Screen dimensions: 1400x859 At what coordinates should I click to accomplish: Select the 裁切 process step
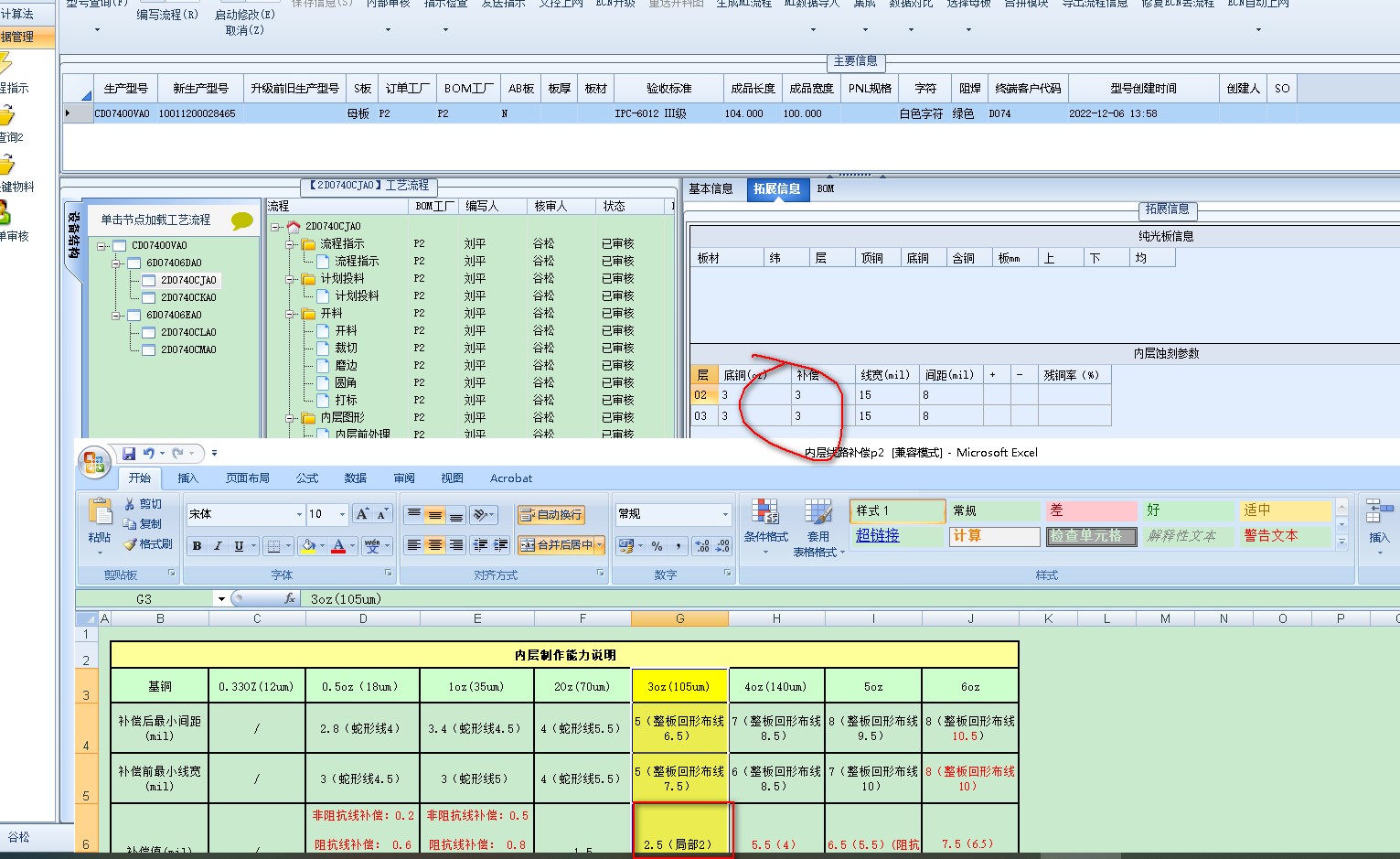(346, 349)
